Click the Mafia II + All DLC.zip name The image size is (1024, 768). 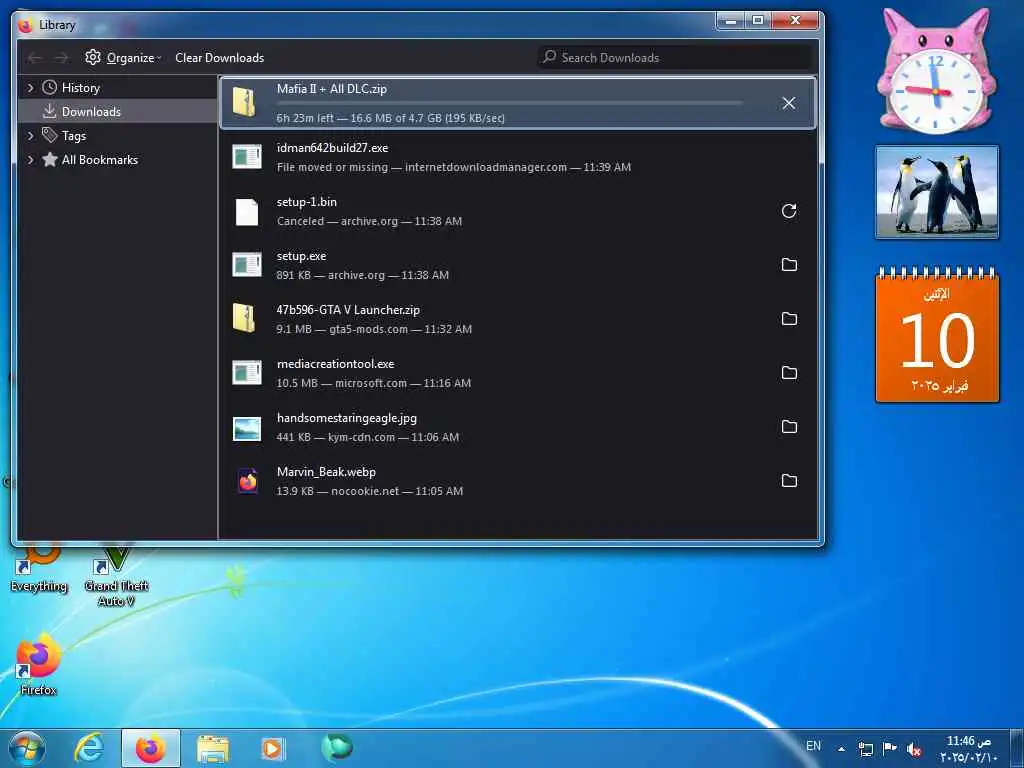[x=332, y=89]
